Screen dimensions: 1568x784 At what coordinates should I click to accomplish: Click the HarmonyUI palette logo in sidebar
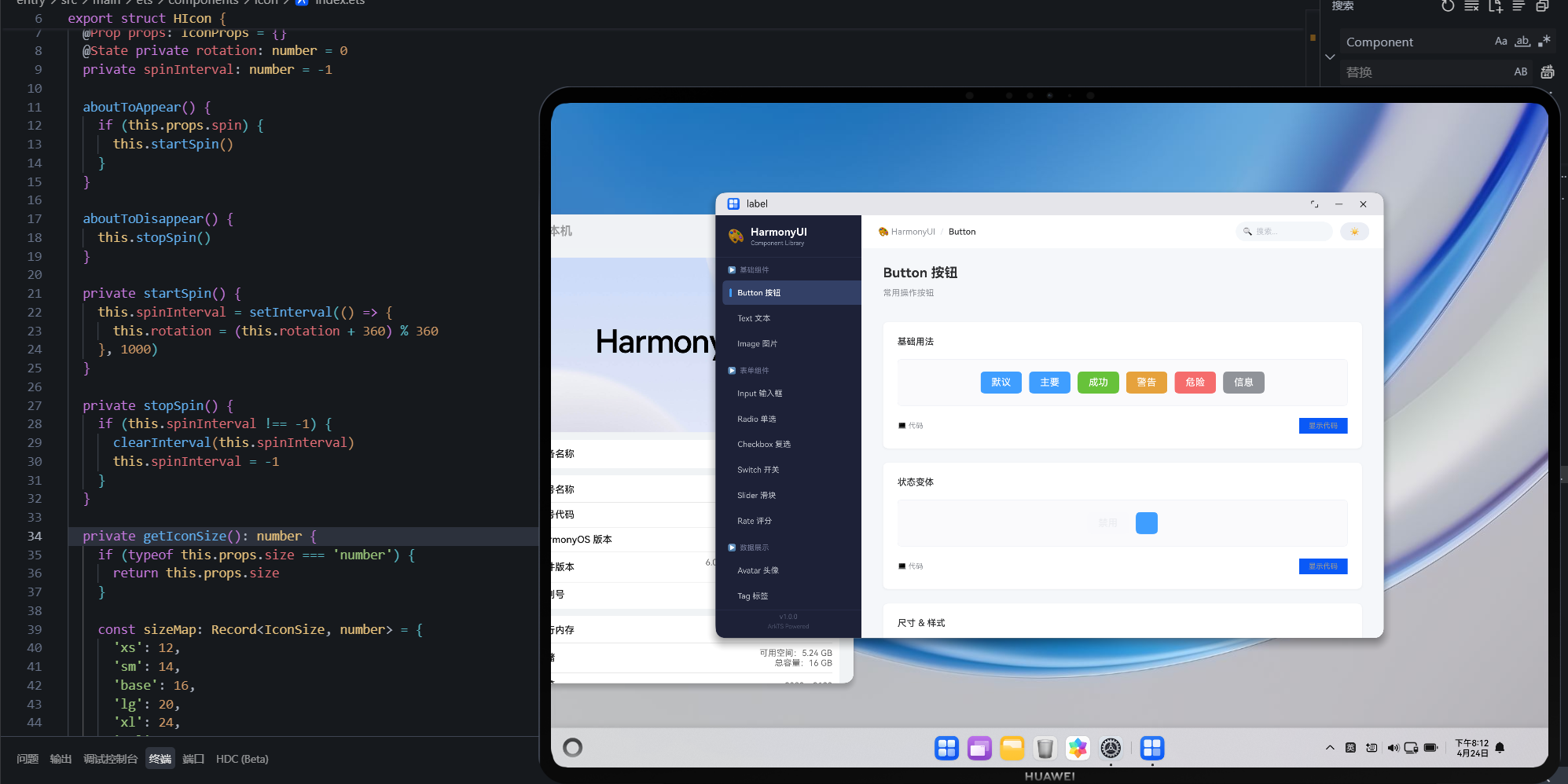point(736,236)
